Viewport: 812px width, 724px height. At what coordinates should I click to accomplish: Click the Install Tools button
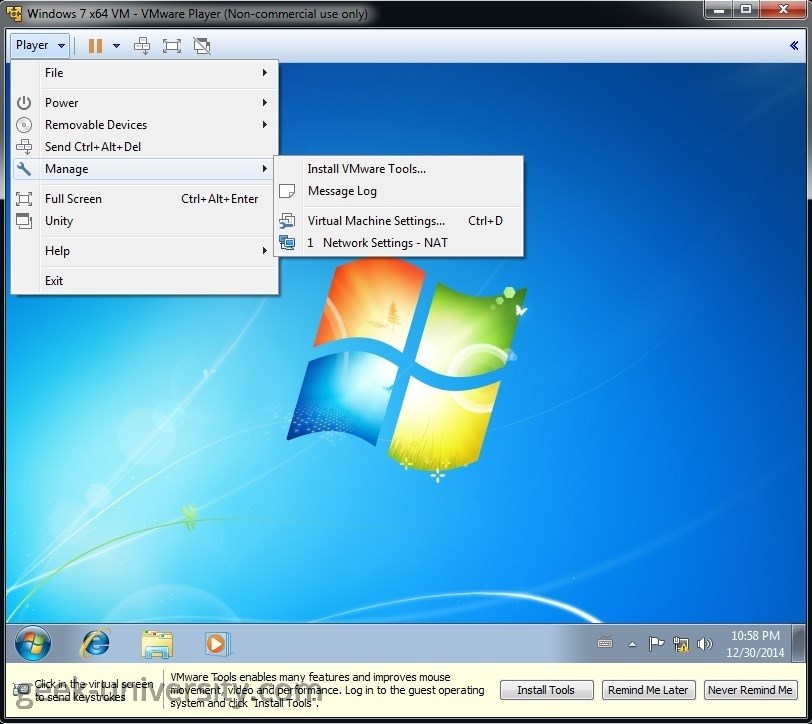coord(546,690)
